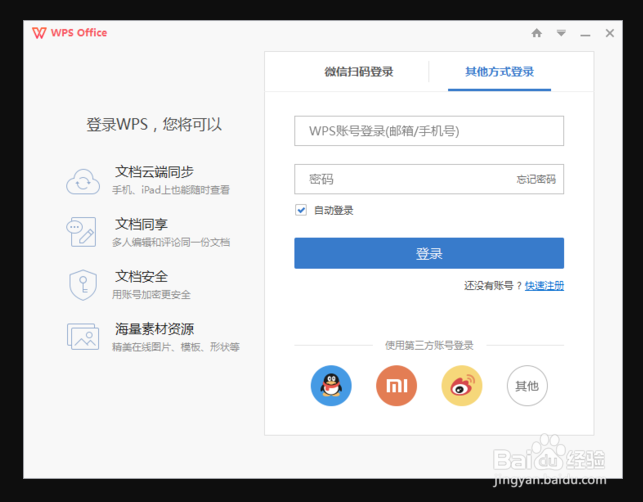The height and width of the screenshot is (502, 643).
Task: Open the 其他 third-party login options
Action: pyautogui.click(x=527, y=386)
